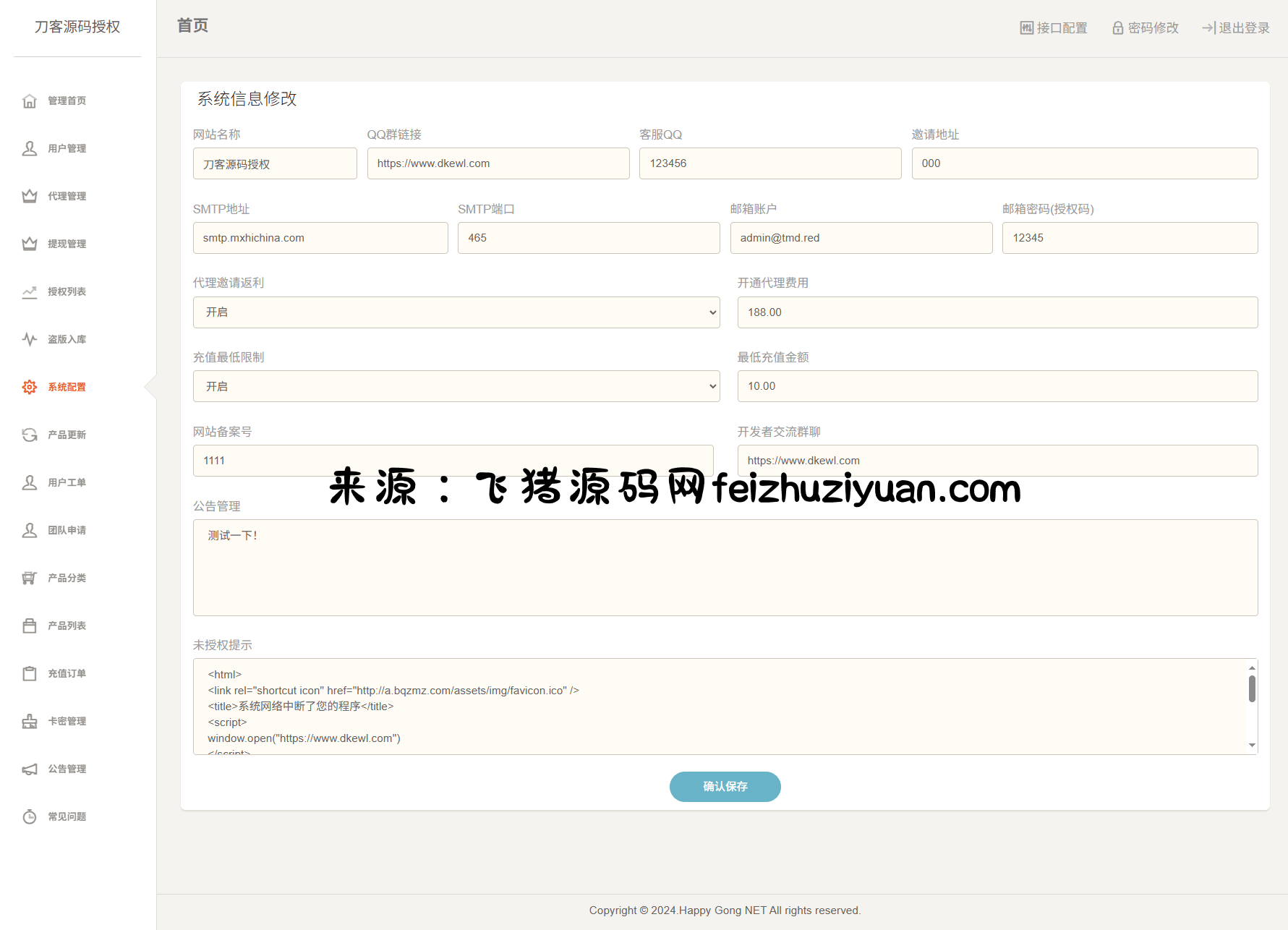Image resolution: width=1288 pixels, height=930 pixels.
Task: Click the cart icon for 产品分类
Action: click(x=30, y=578)
